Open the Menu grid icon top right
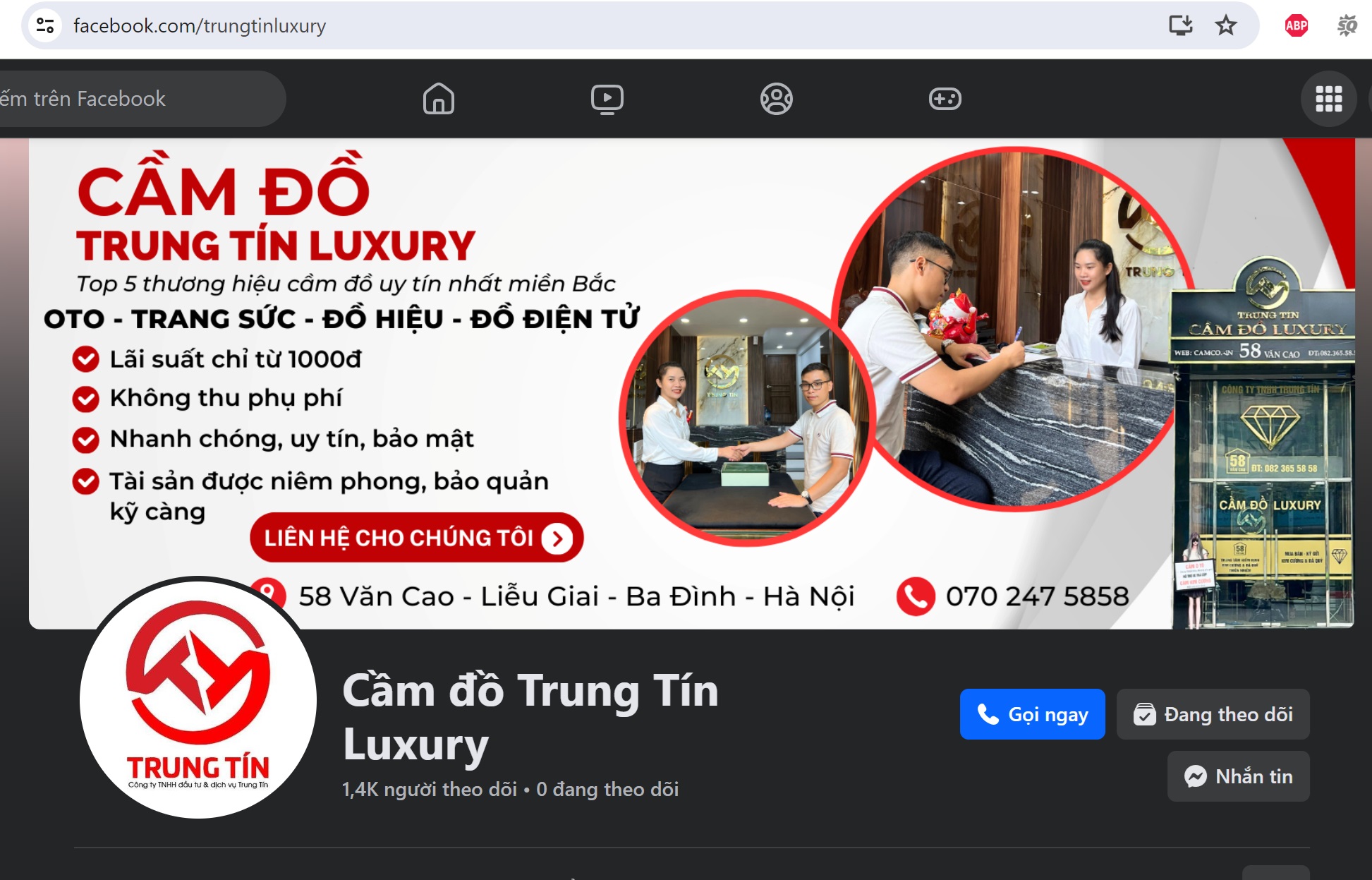Viewport: 1372px width, 880px height. [x=1329, y=99]
